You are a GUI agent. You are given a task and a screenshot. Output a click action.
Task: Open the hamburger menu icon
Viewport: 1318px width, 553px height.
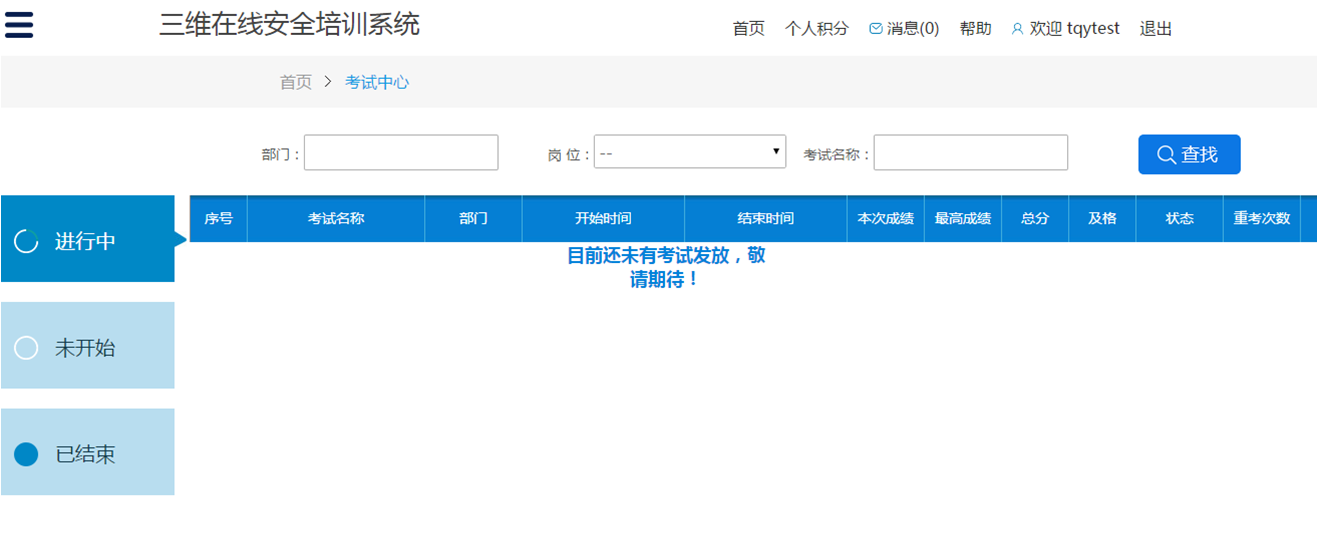(19, 23)
